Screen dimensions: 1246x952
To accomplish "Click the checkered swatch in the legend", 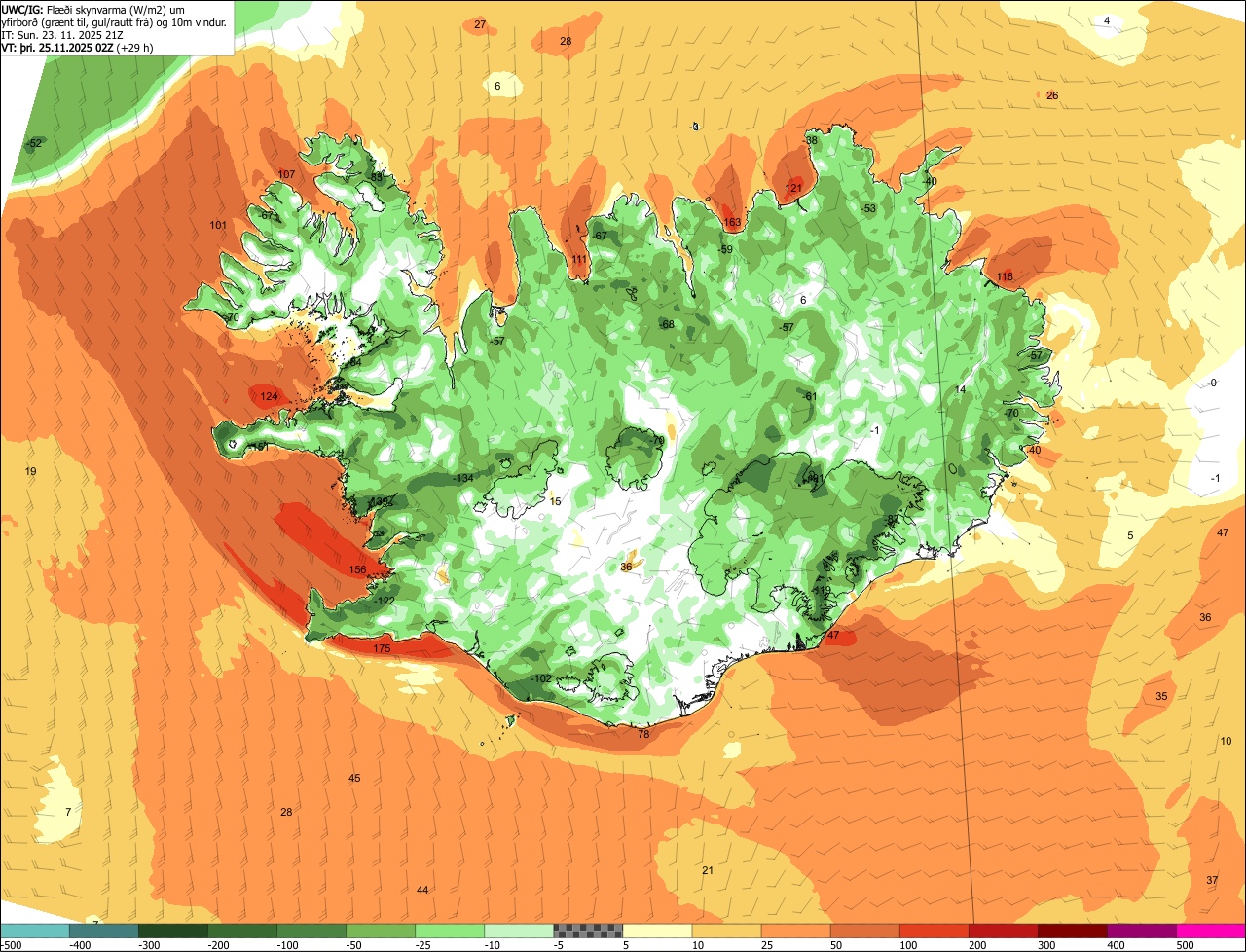I will click(588, 931).
